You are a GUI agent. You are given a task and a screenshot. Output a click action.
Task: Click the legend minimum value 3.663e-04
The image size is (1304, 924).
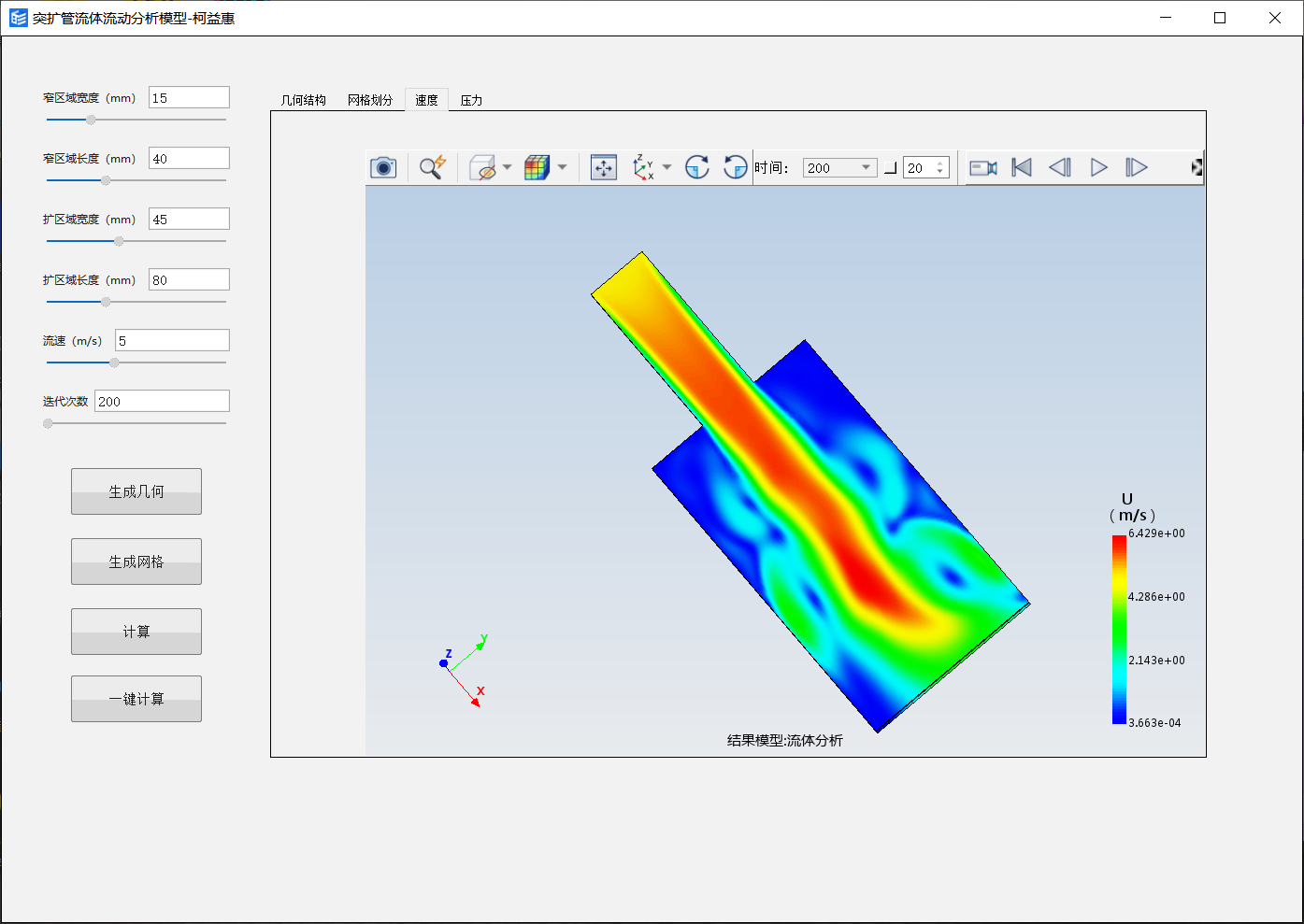[x=1154, y=723]
